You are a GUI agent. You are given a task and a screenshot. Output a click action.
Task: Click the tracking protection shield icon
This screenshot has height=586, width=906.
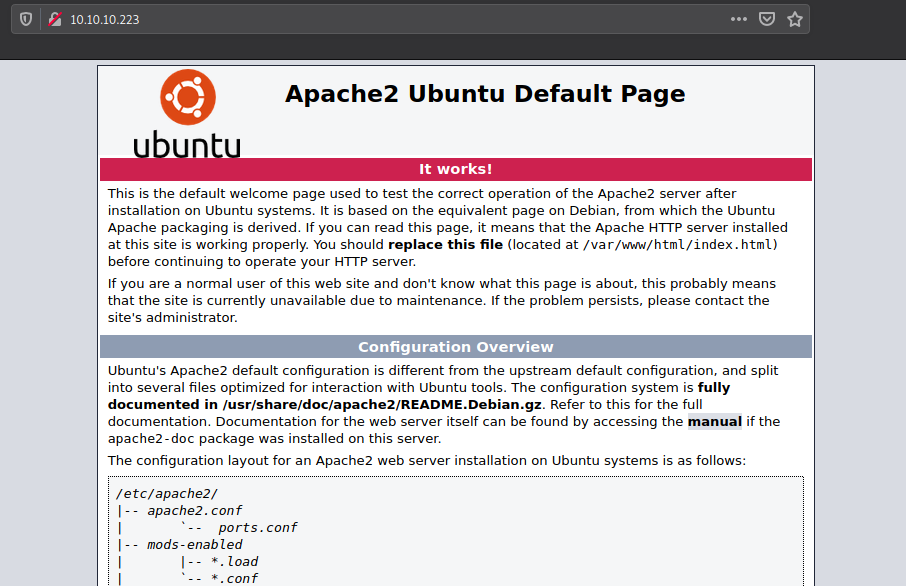click(x=25, y=19)
